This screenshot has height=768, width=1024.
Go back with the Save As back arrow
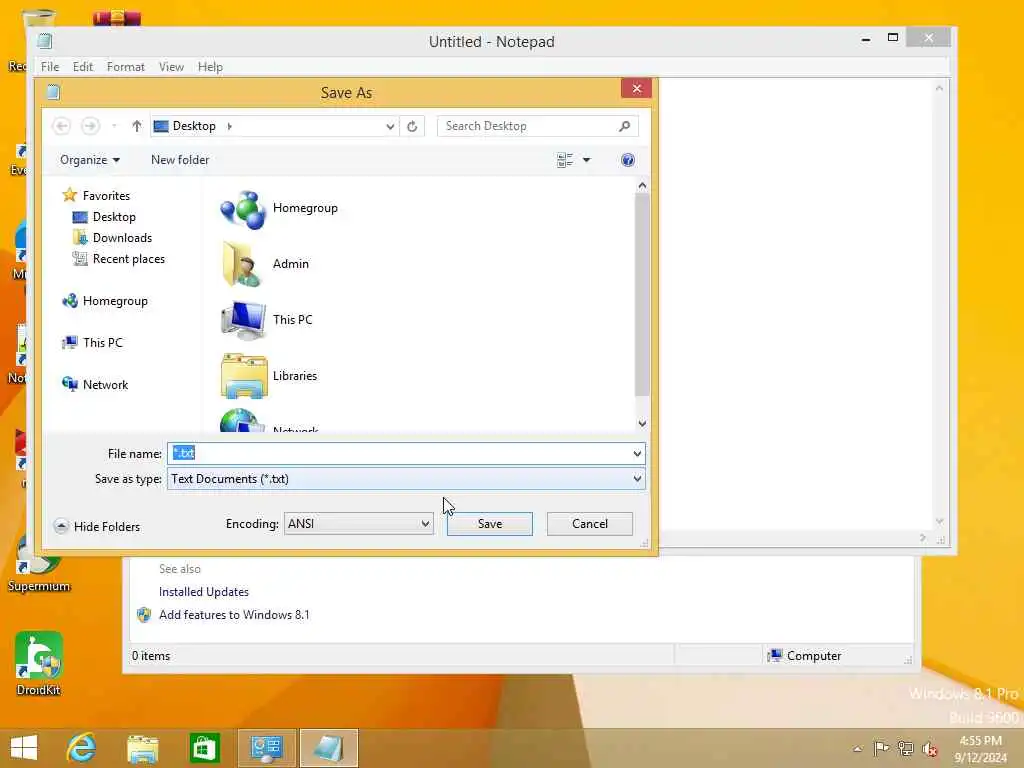[x=61, y=126]
